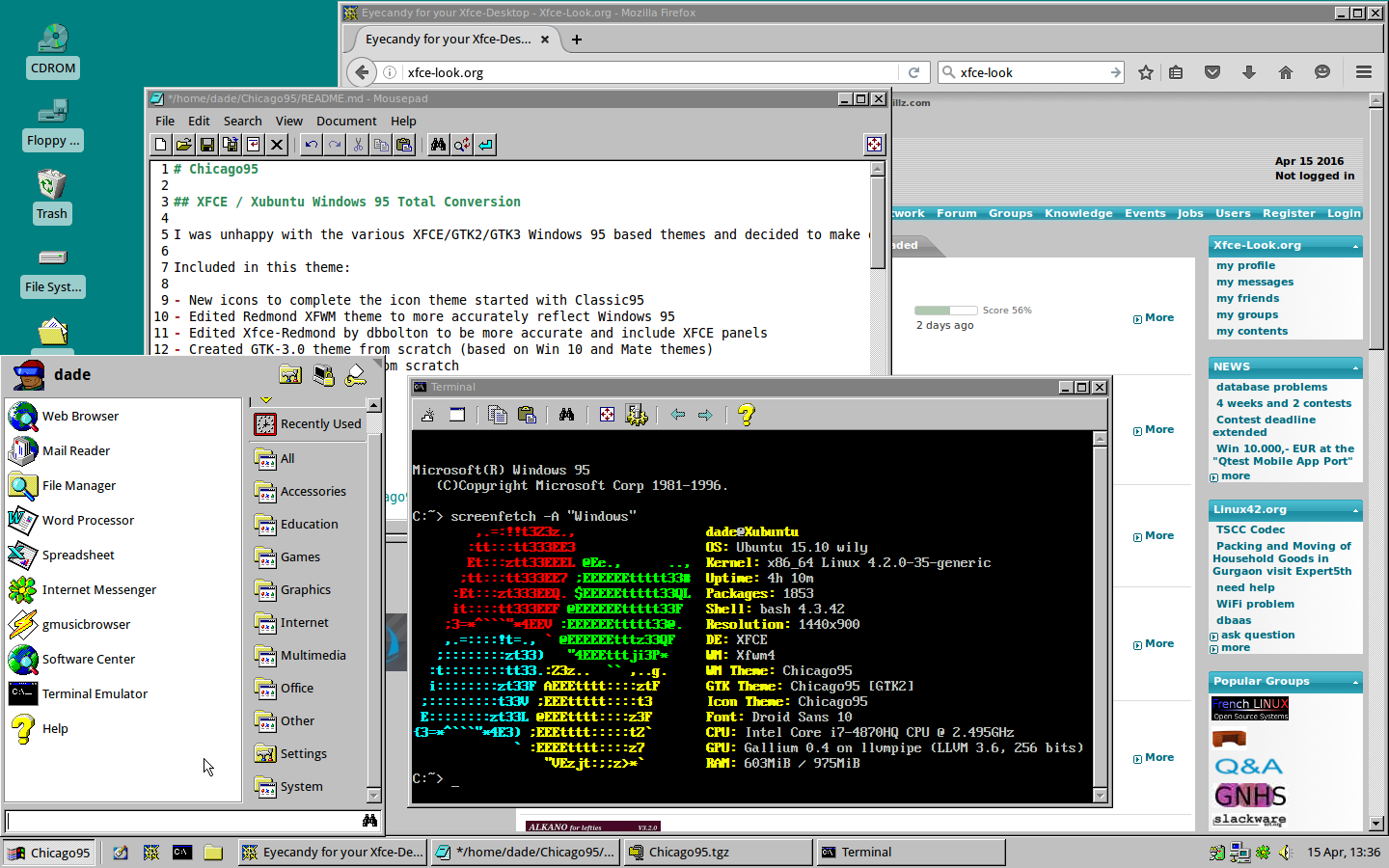Image resolution: width=1389 pixels, height=868 pixels.
Task: Click the Firefox downloads arrow icon
Action: pos(1249,72)
